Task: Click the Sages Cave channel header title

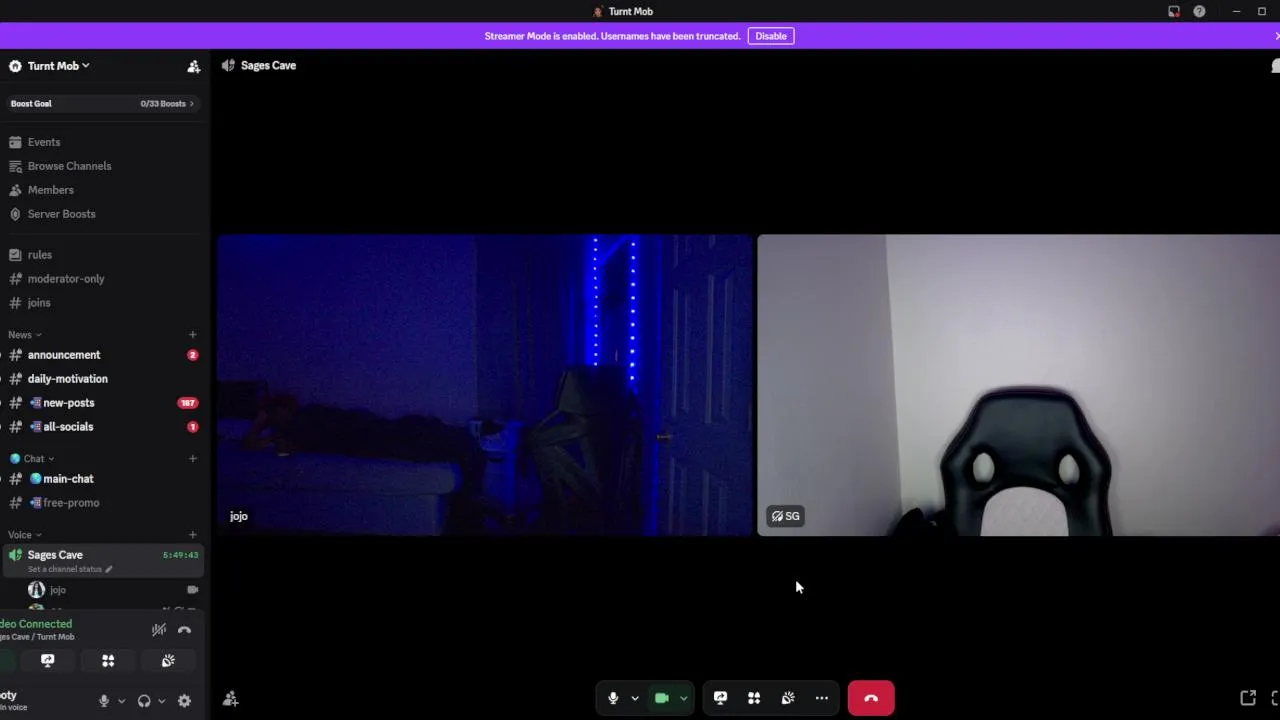Action: point(268,65)
